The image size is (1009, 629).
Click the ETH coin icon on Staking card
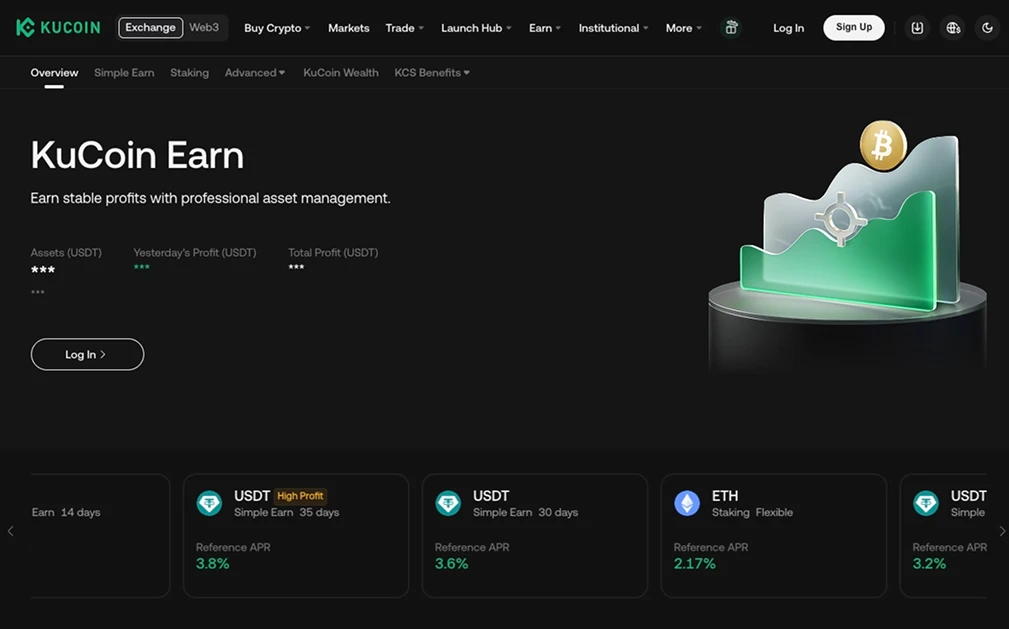686,503
